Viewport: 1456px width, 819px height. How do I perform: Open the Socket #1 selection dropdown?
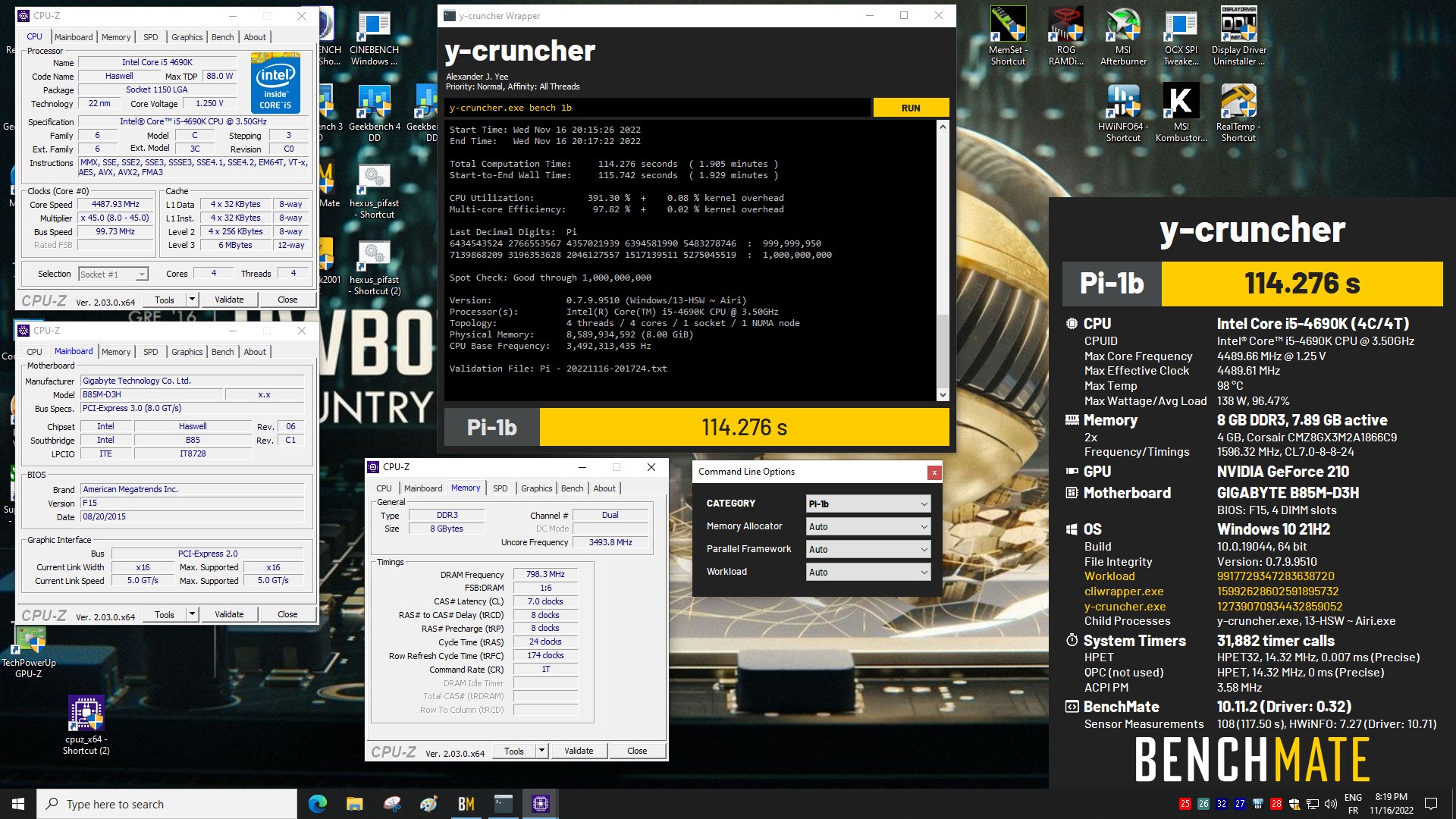pos(113,274)
